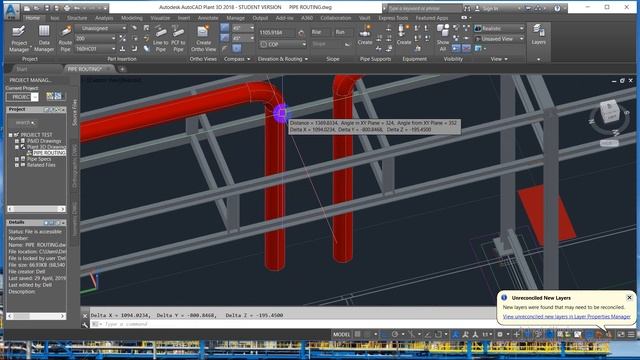
Task: Open the Project Manager tool
Action: pyautogui.click(x=19, y=38)
